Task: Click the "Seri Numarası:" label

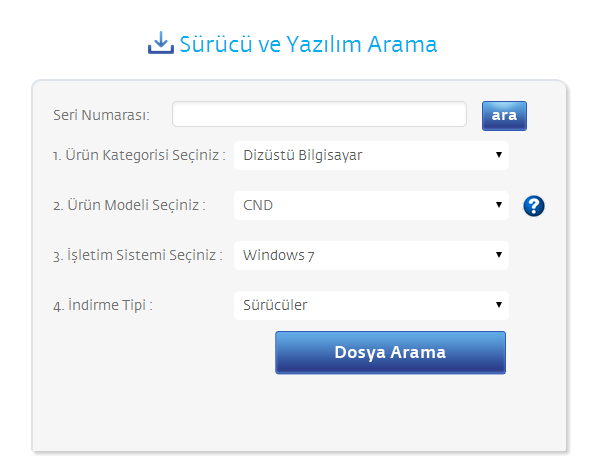Action: pos(101,115)
